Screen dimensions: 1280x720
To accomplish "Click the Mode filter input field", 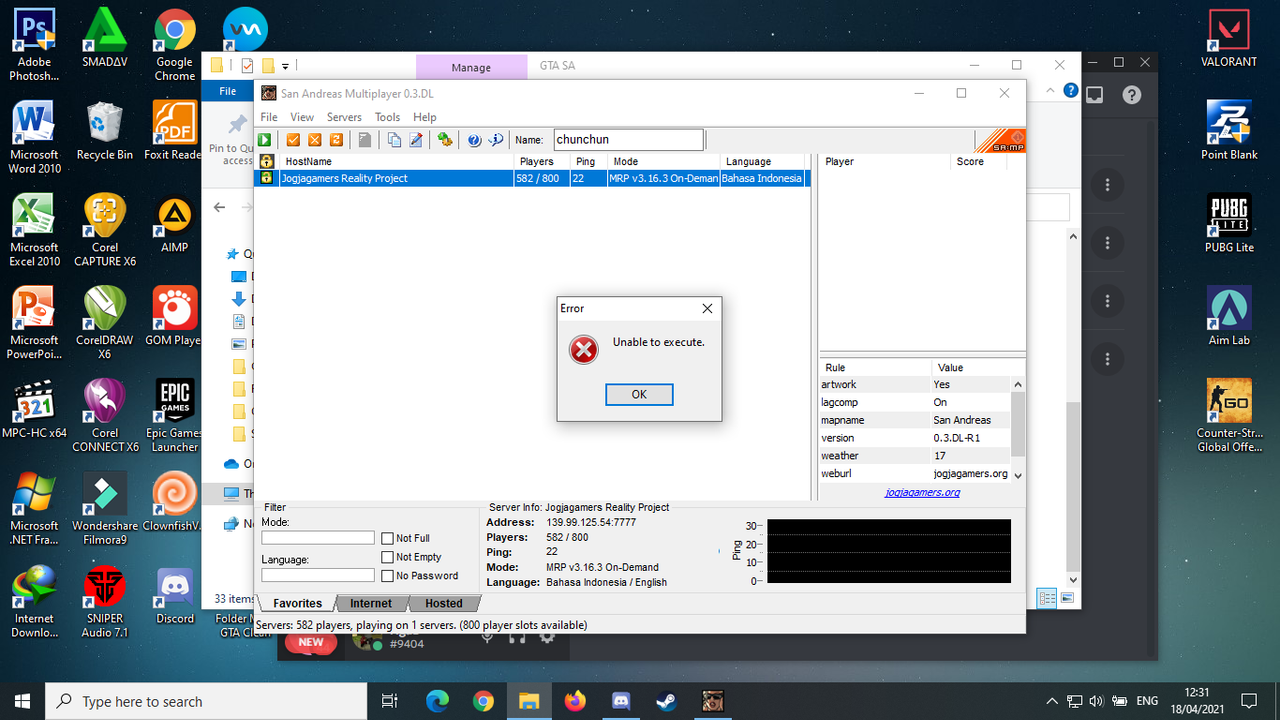I will pyautogui.click(x=318, y=538).
